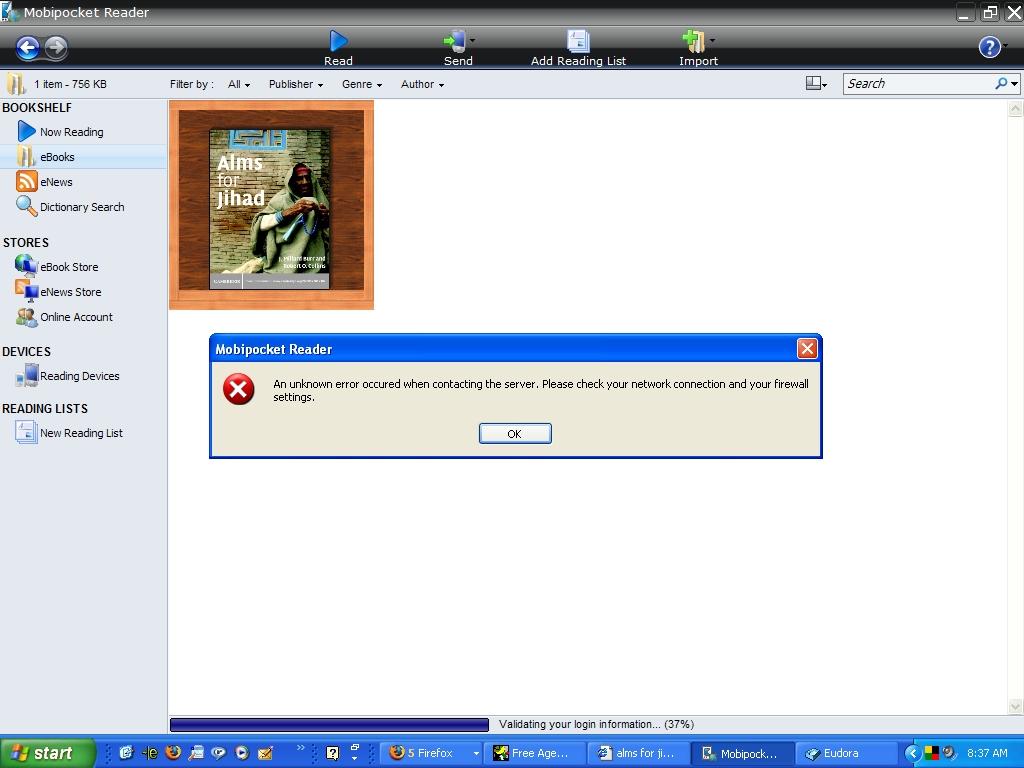
Task: Open Reading Devices
Action: 80,376
